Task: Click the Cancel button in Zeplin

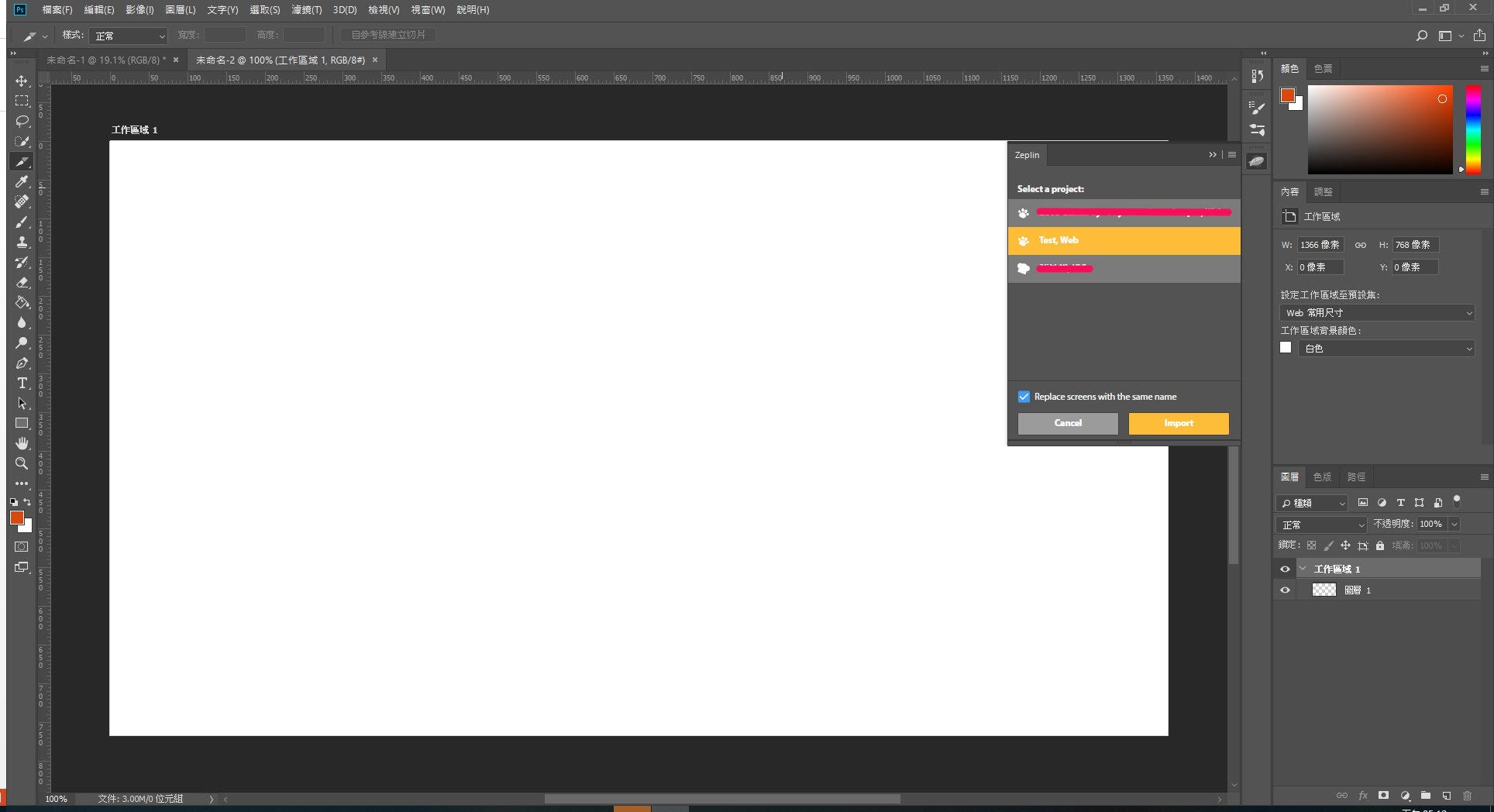Action: tap(1068, 423)
